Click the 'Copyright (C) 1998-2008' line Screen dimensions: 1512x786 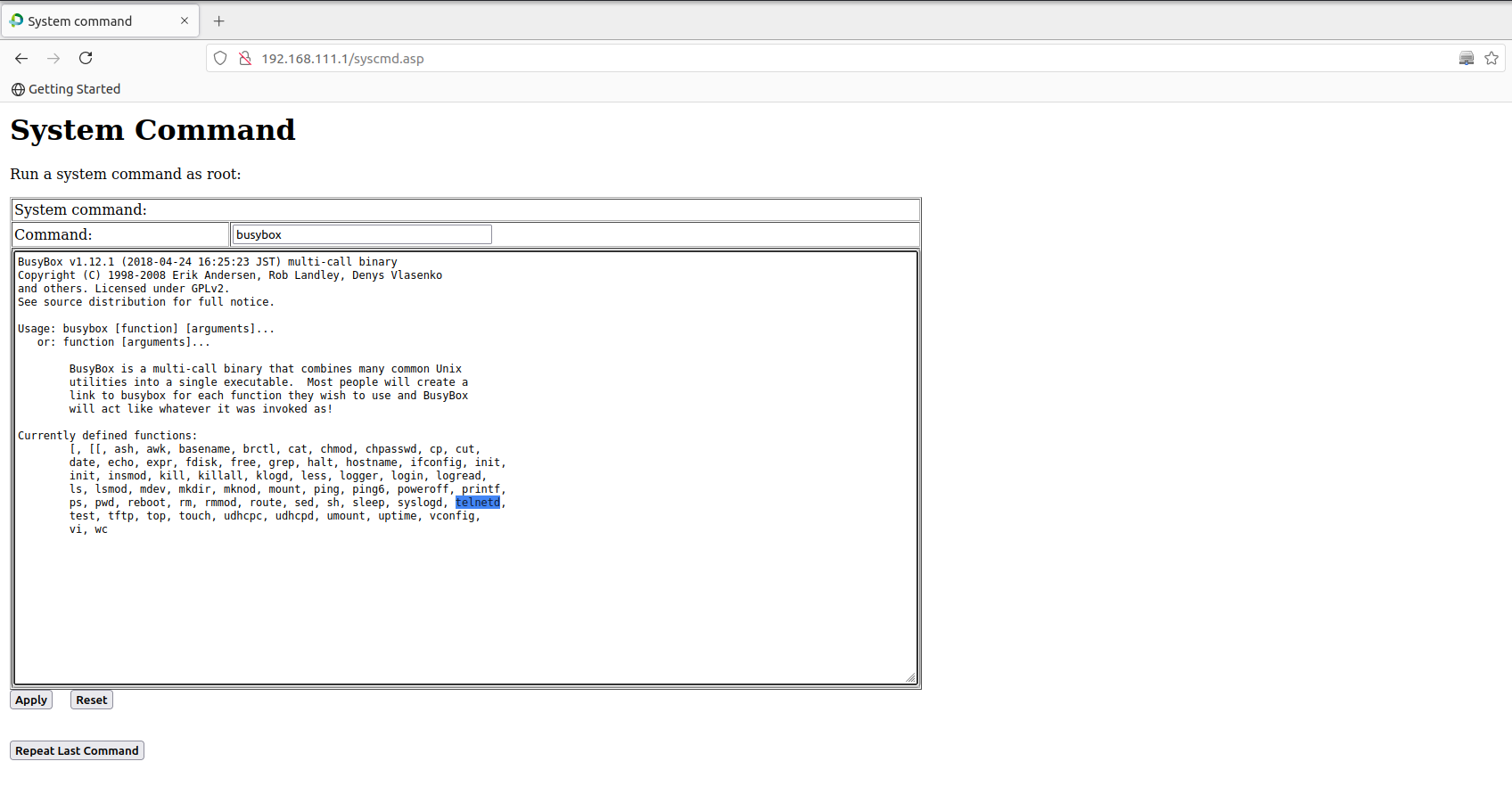tap(230, 275)
